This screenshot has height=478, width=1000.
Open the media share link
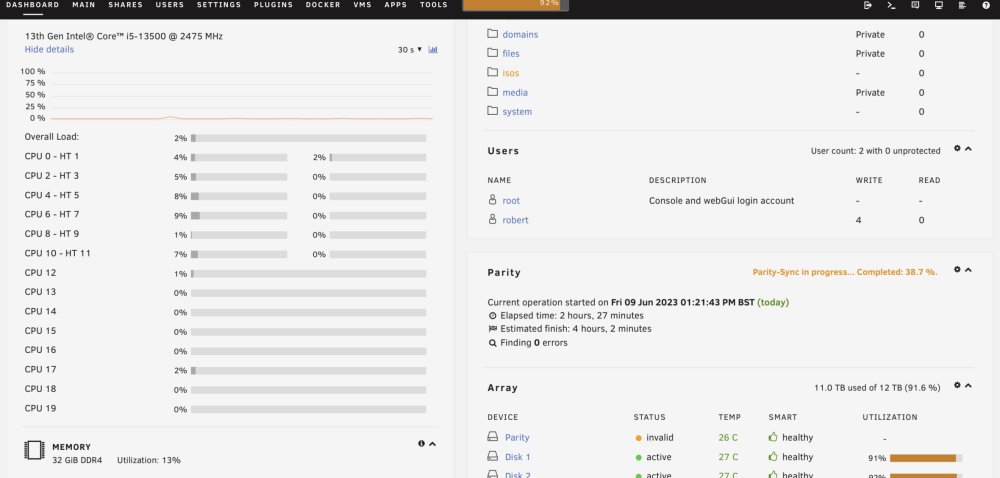click(x=515, y=92)
